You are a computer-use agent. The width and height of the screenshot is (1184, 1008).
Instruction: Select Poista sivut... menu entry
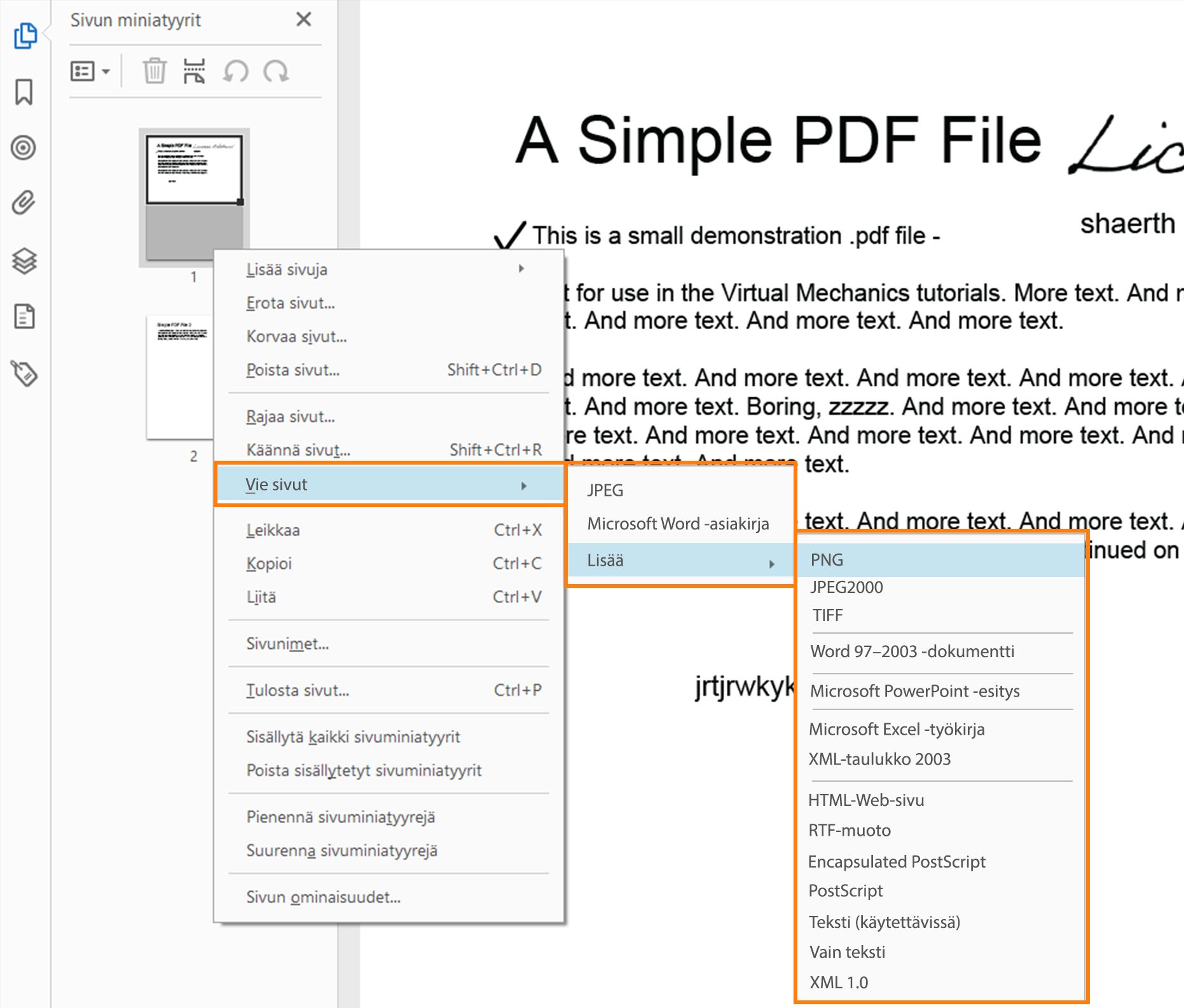[389, 370]
